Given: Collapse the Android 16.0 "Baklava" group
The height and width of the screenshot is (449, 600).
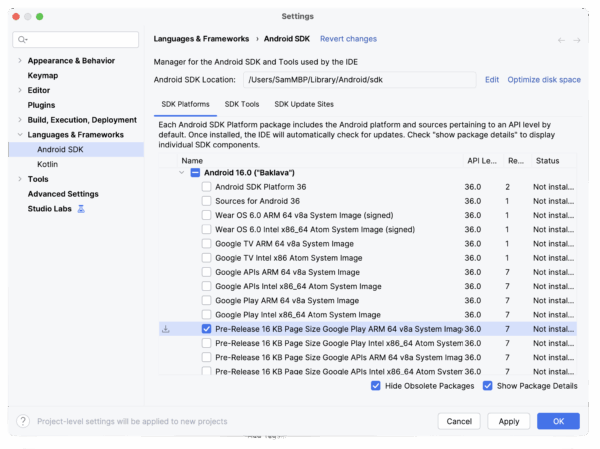Looking at the screenshot, I should (181, 173).
